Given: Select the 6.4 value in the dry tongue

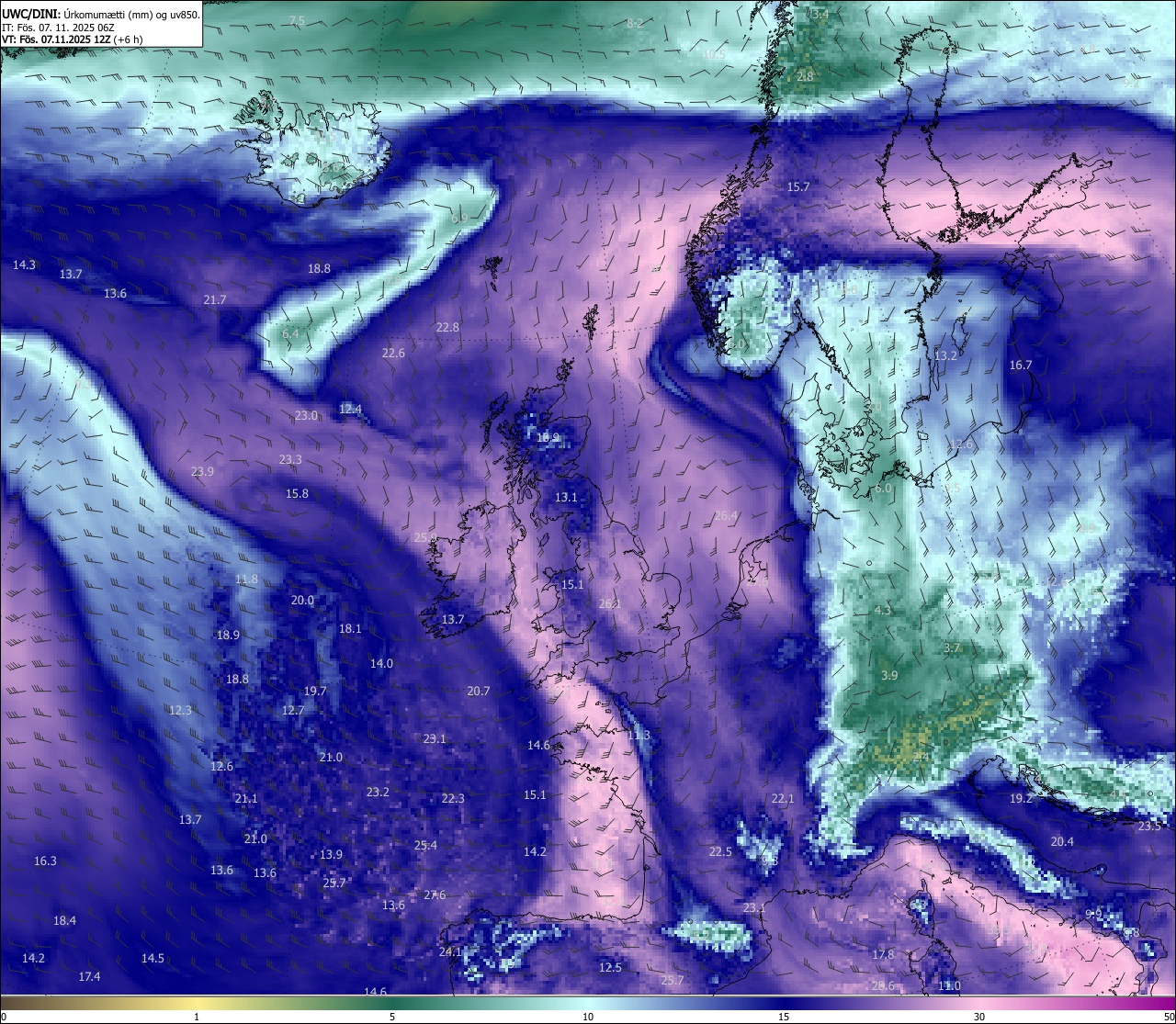Looking at the screenshot, I should tap(291, 333).
